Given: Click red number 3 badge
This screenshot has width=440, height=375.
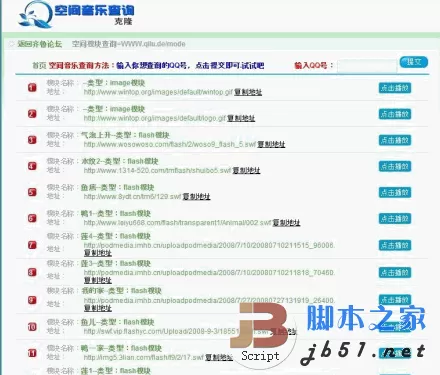Looking at the screenshot, I should pos(32,140).
